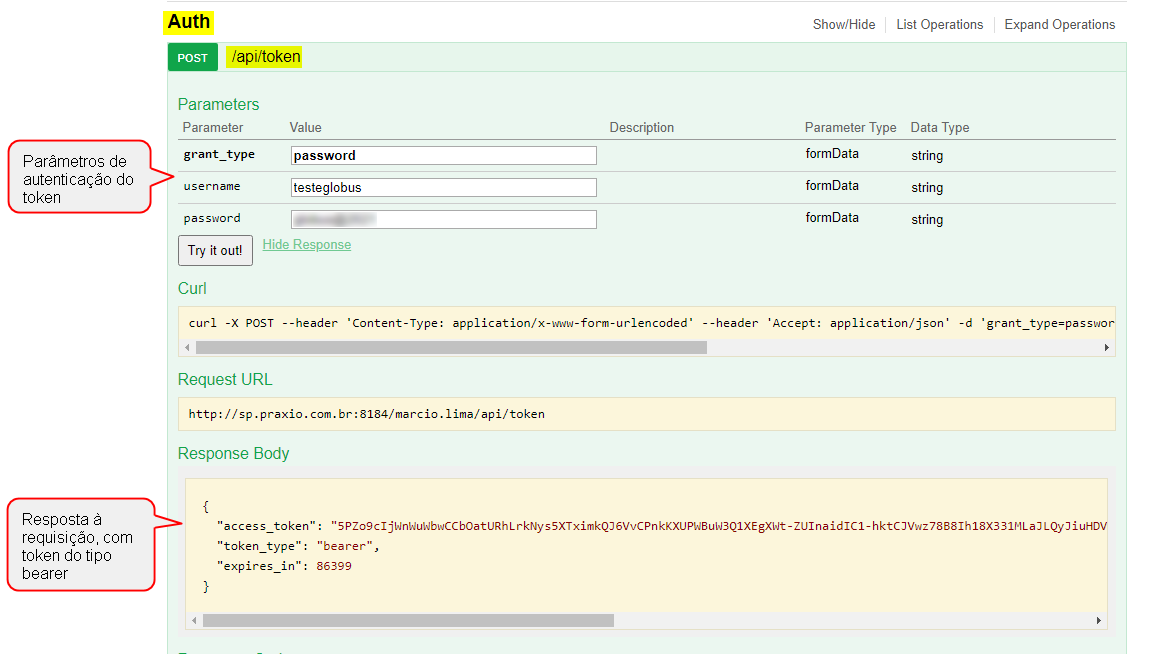Screen dimensions: 1149x654
Task: Click the "access_token" key label
Action: coord(267,526)
